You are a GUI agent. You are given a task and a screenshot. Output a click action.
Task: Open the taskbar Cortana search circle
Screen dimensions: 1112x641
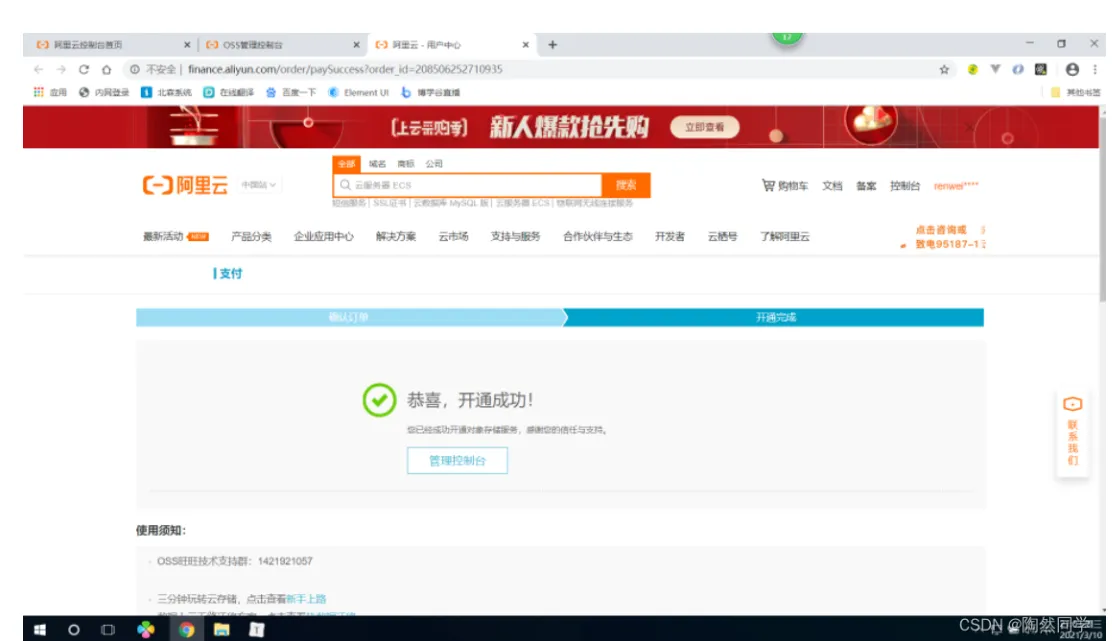click(74, 629)
